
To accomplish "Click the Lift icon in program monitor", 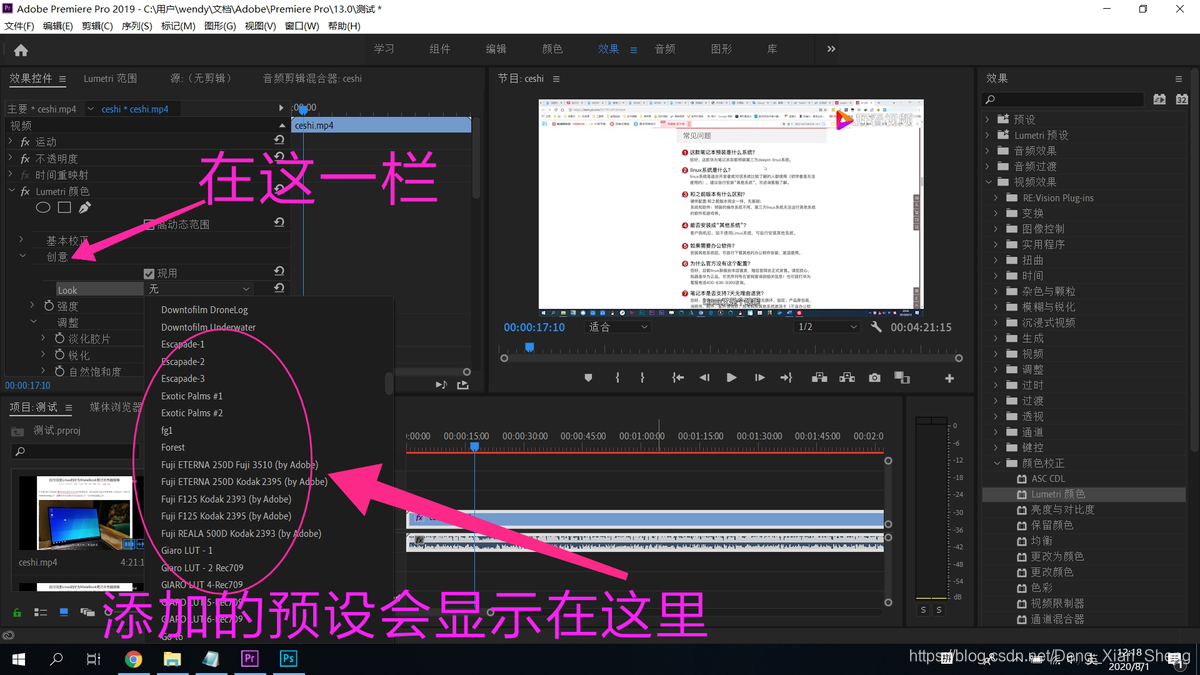I will click(819, 378).
